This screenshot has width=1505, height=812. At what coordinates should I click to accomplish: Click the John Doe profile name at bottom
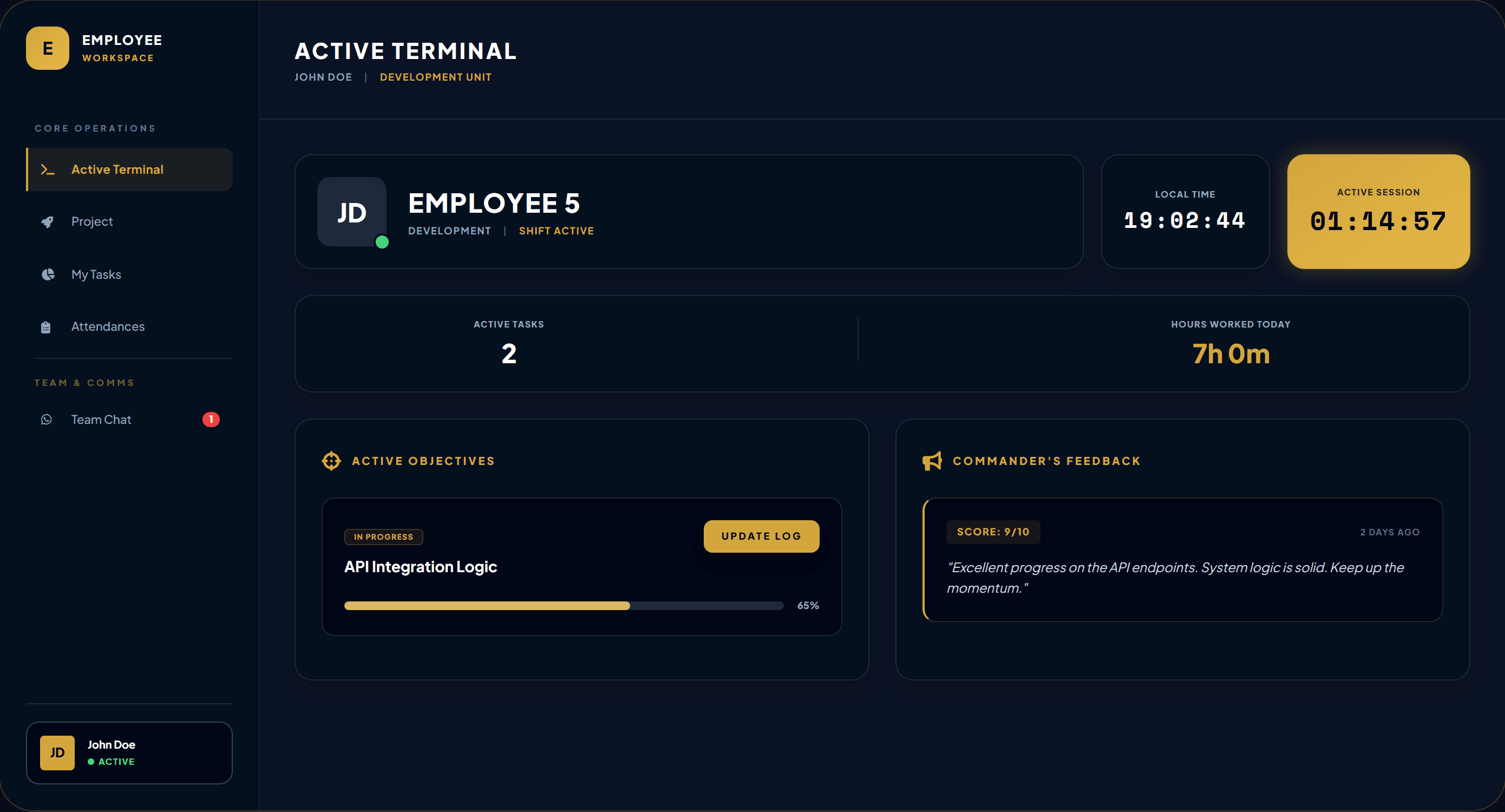pos(111,745)
